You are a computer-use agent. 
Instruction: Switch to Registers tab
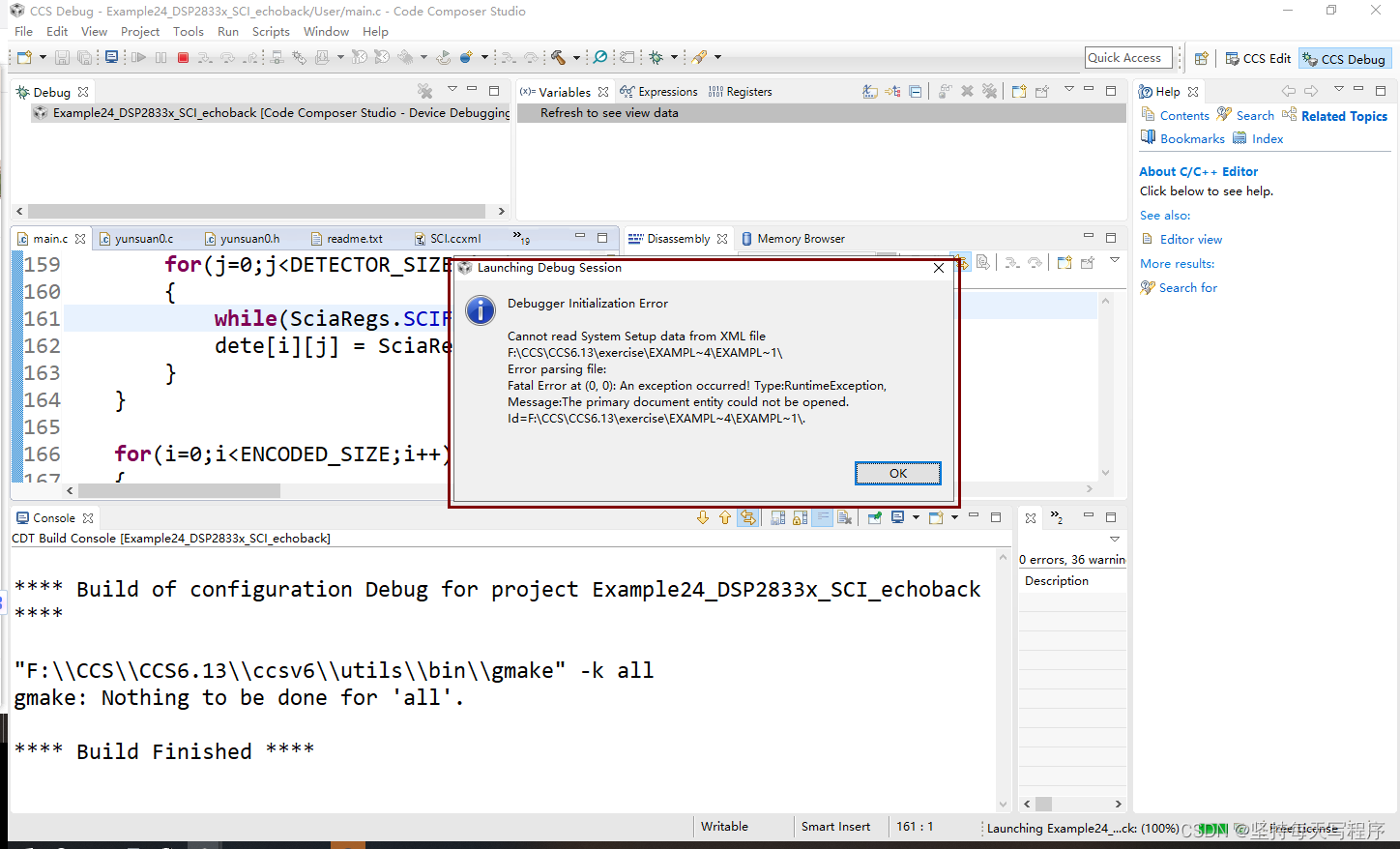click(x=740, y=92)
